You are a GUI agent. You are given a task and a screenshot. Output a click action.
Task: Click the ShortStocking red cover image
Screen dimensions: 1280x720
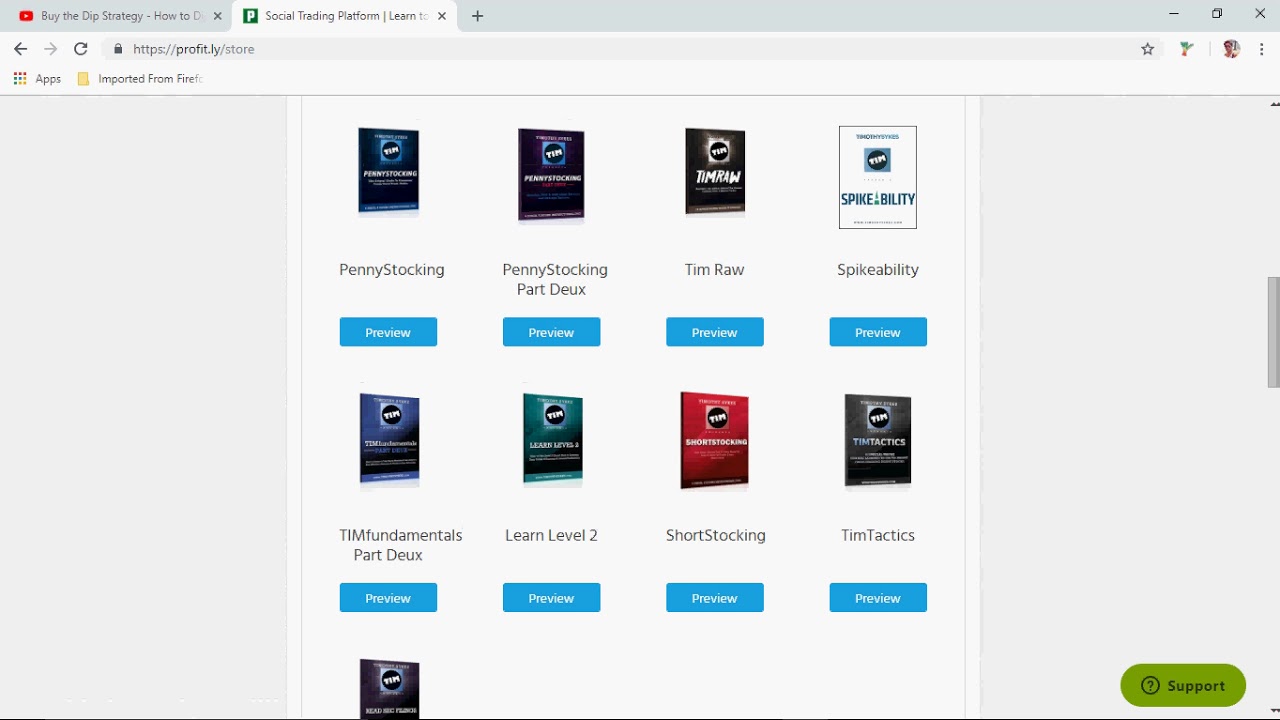tap(714, 441)
